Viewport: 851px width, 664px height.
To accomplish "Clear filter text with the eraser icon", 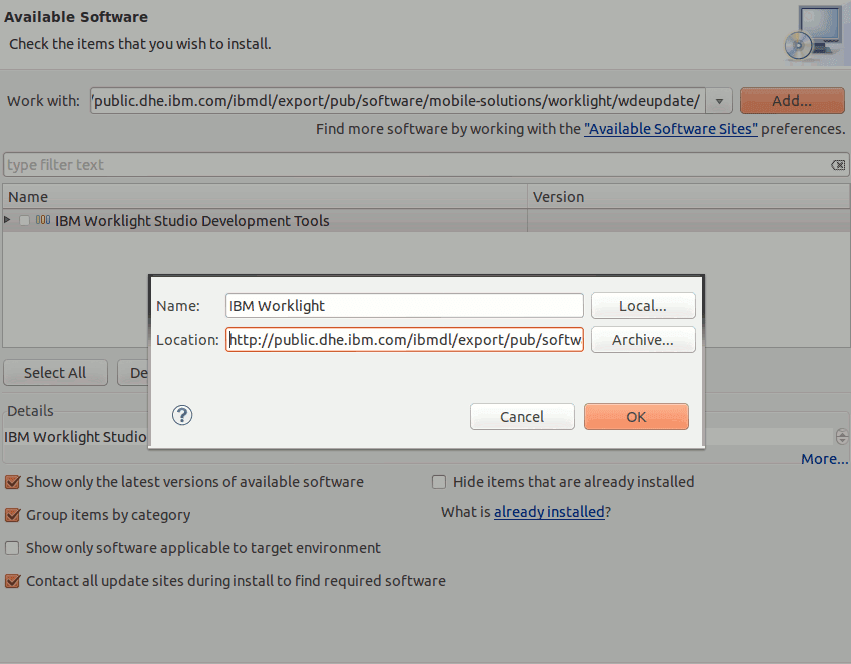I will [838, 165].
